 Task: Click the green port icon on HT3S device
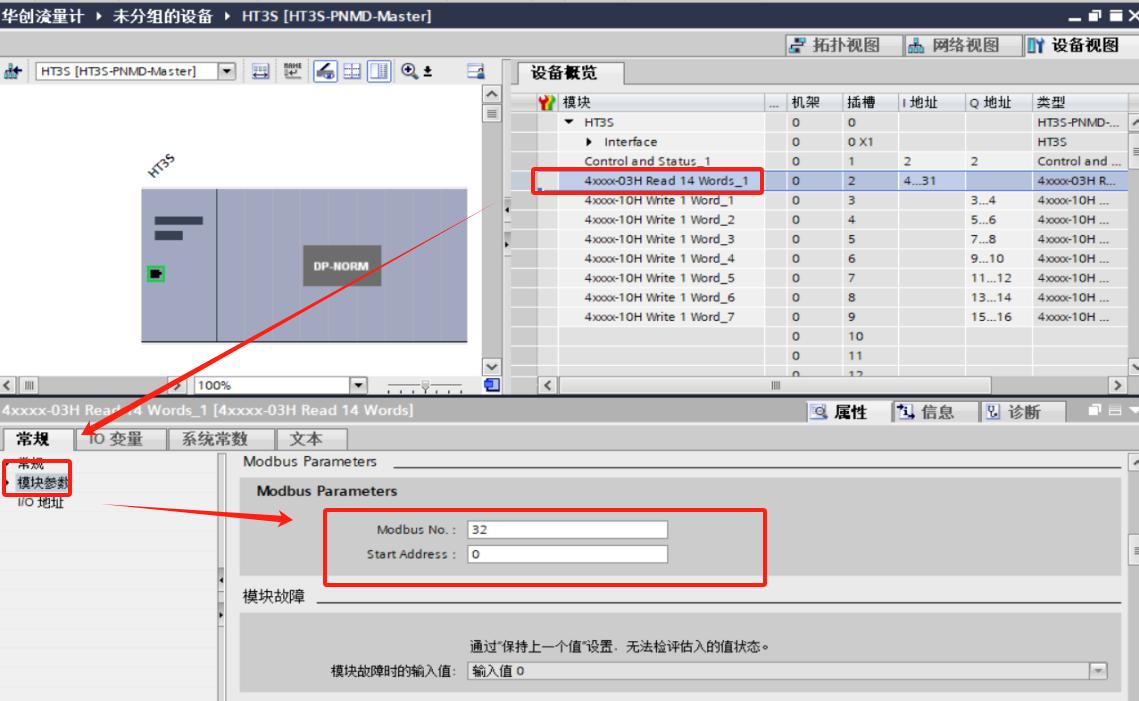click(155, 274)
